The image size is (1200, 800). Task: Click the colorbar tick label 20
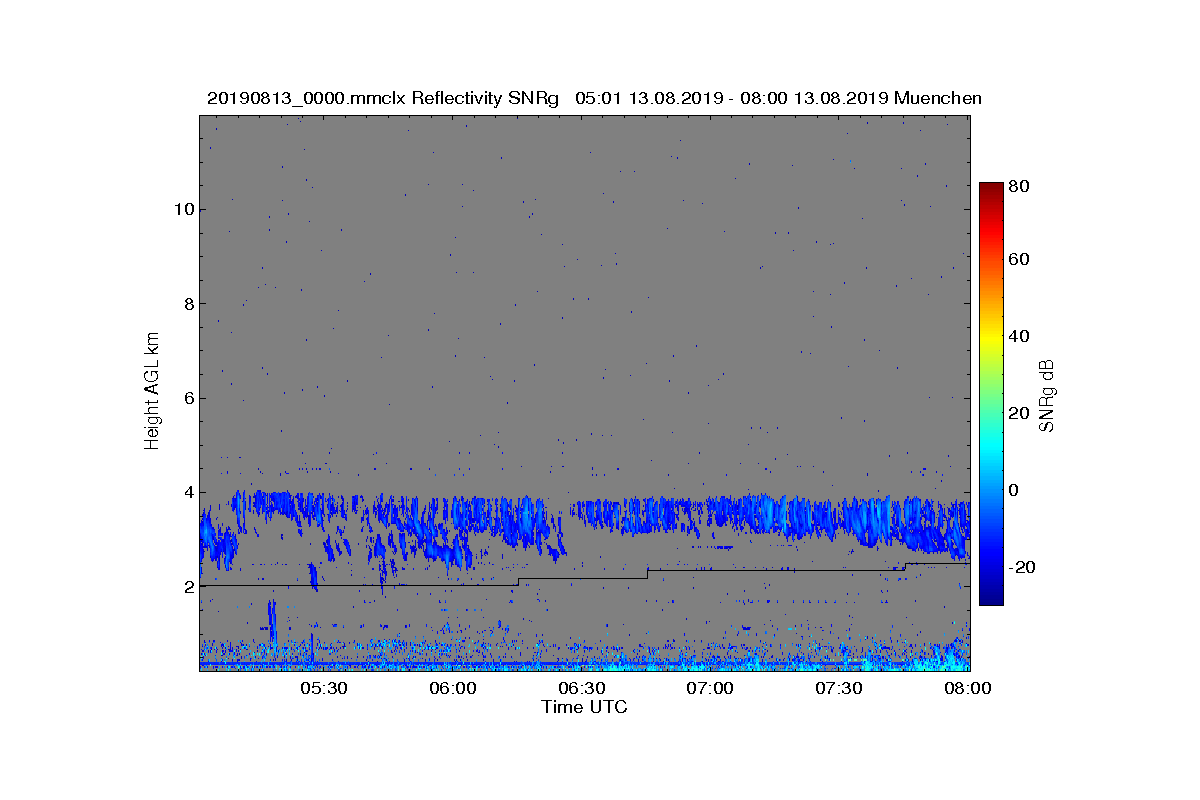tap(1020, 413)
